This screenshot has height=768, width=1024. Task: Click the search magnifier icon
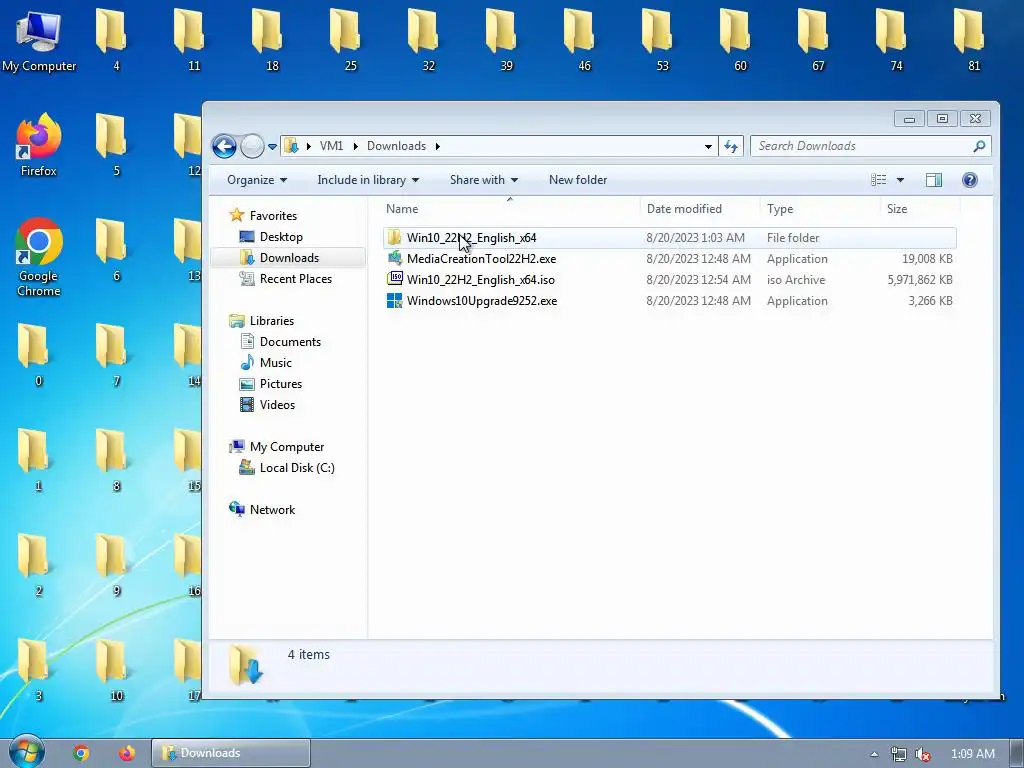pyautogui.click(x=978, y=146)
